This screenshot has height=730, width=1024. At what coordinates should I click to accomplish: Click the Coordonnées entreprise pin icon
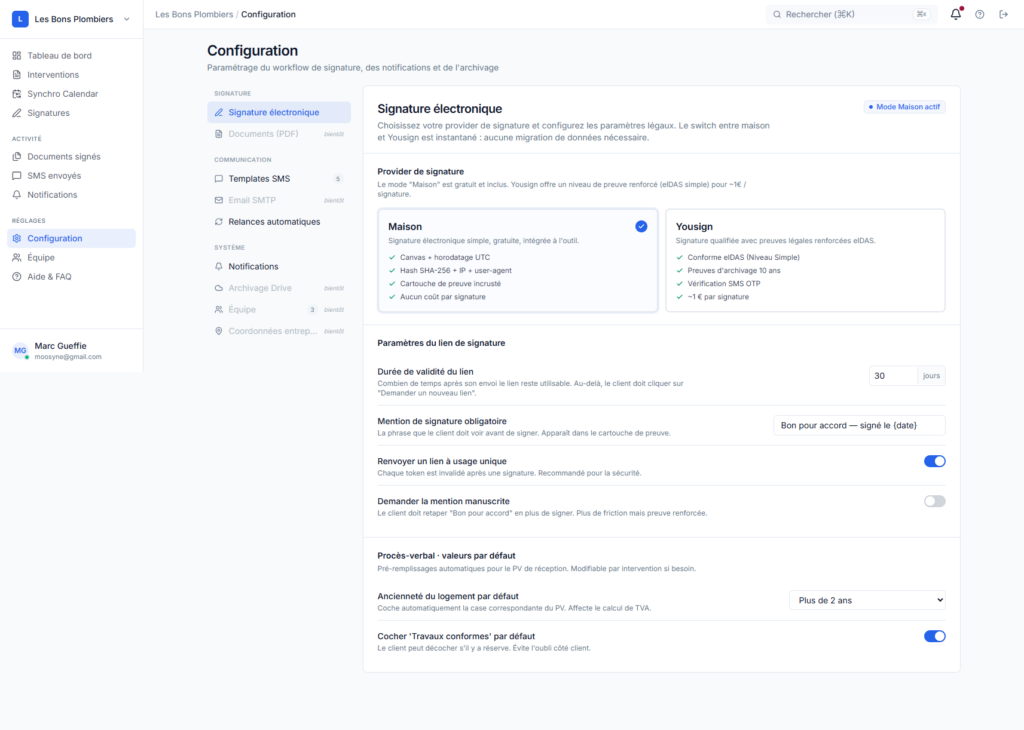219,331
